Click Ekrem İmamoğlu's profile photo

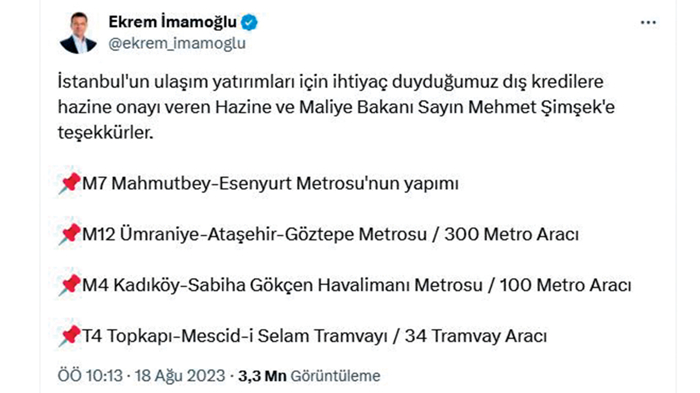(79, 33)
